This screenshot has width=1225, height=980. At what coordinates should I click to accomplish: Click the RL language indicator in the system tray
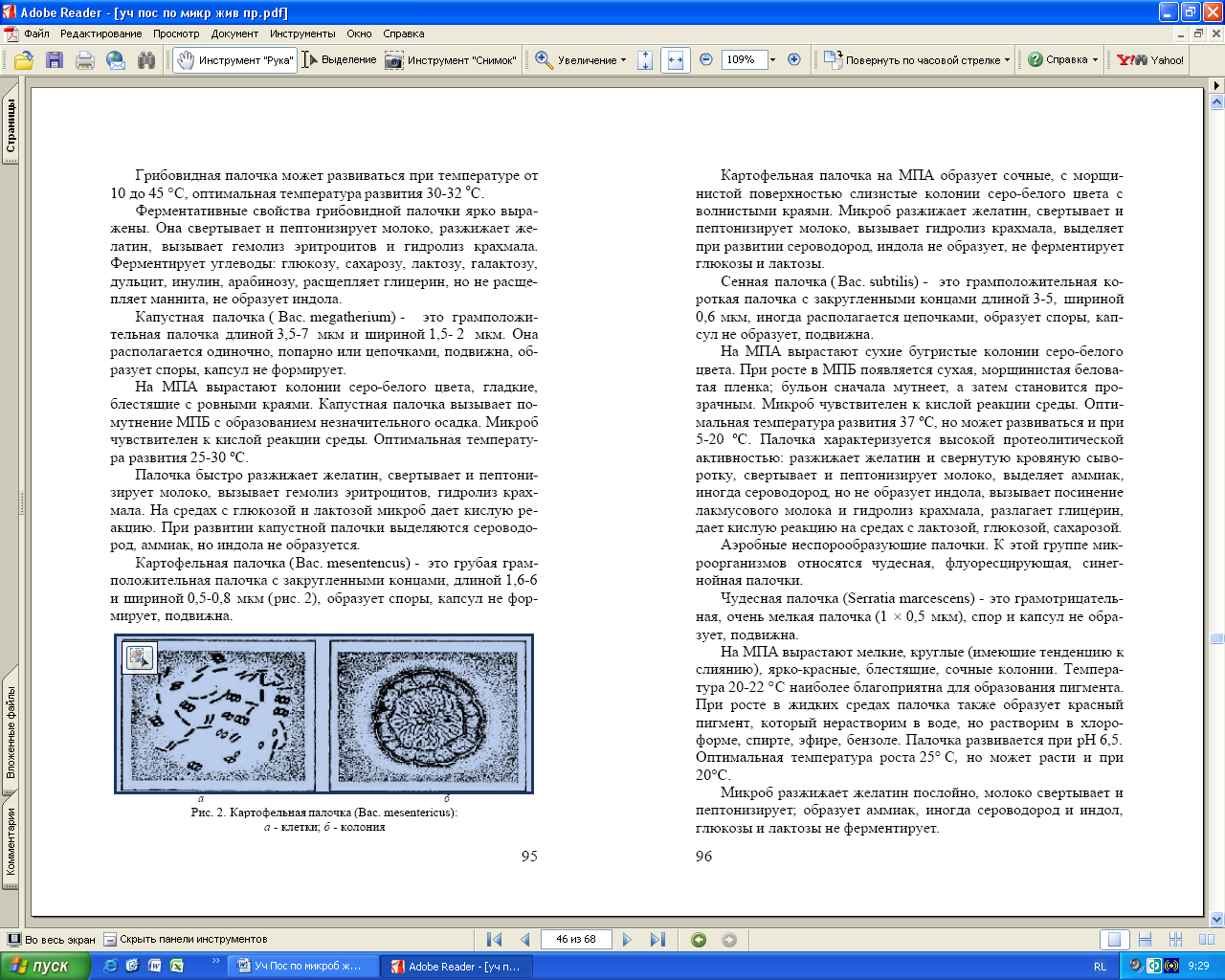(x=1100, y=967)
